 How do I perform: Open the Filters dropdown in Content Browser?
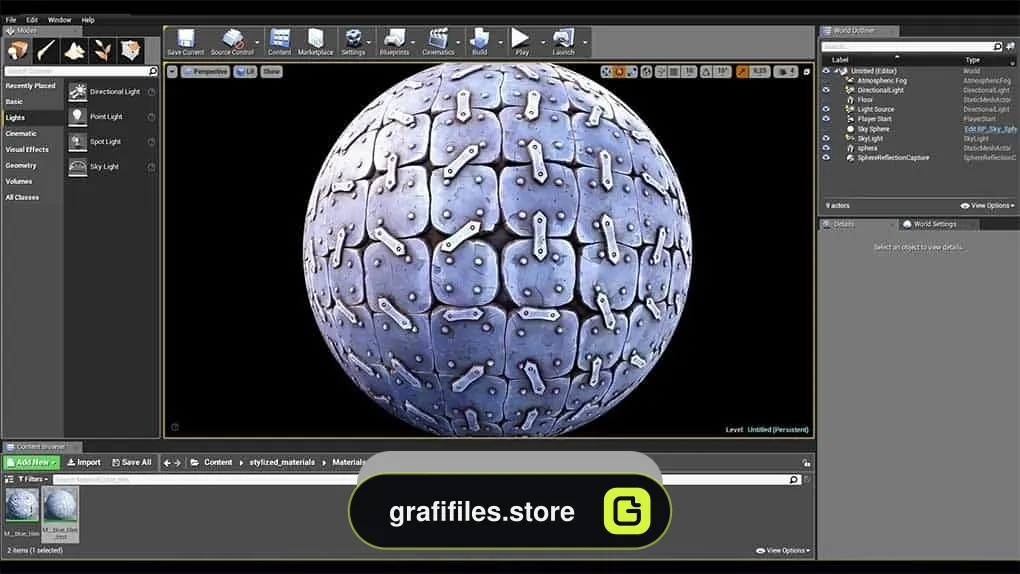pos(33,479)
